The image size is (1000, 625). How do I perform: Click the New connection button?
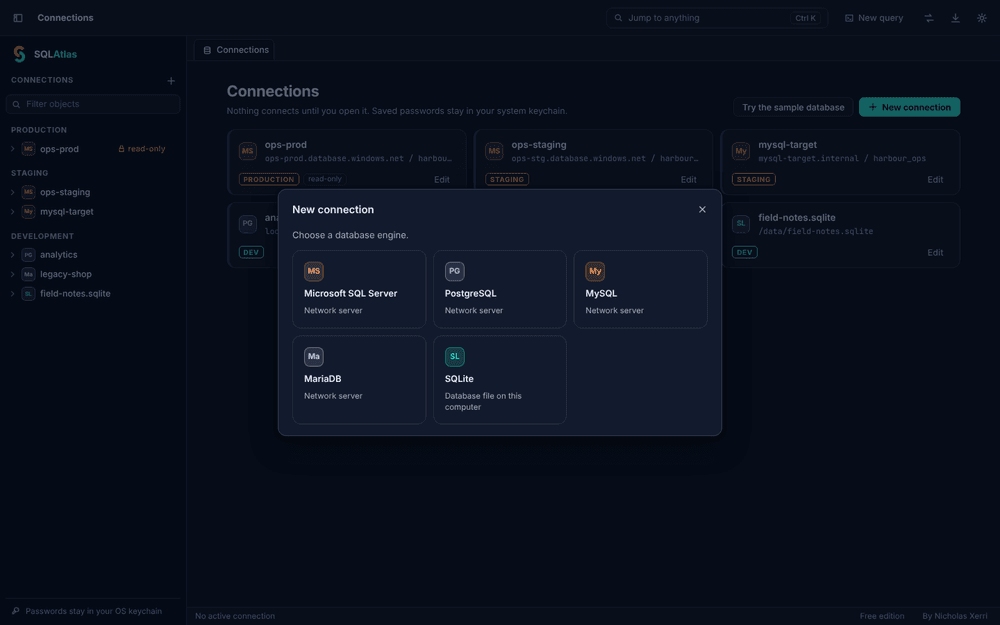click(909, 107)
